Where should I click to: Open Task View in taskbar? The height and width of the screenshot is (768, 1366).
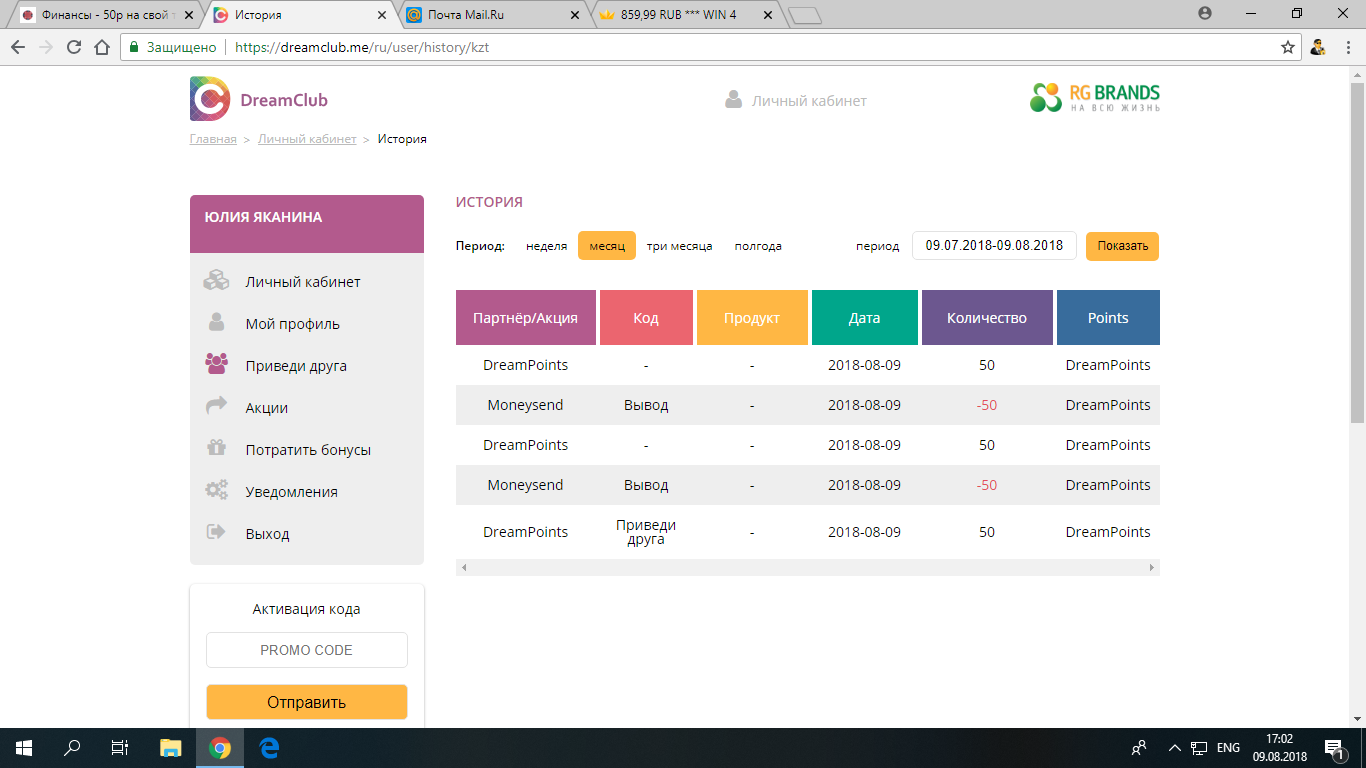click(120, 747)
